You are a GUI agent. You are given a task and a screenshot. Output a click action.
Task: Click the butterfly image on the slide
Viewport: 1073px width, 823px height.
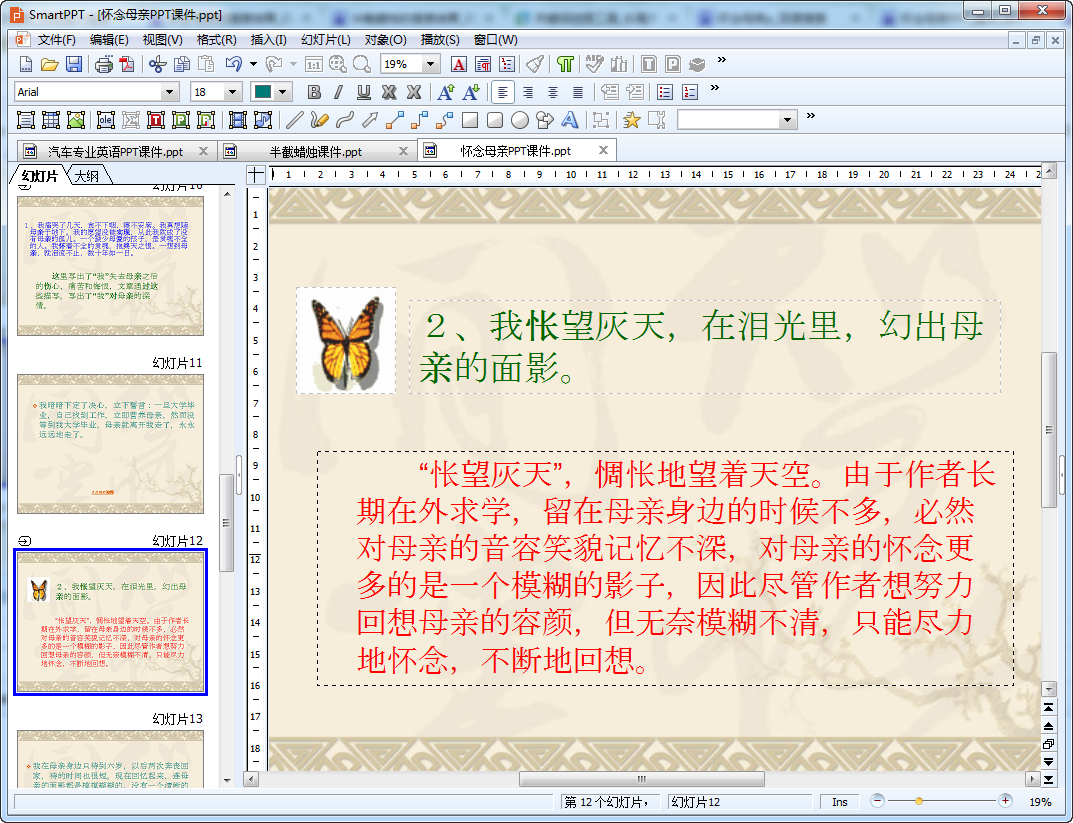tap(346, 341)
